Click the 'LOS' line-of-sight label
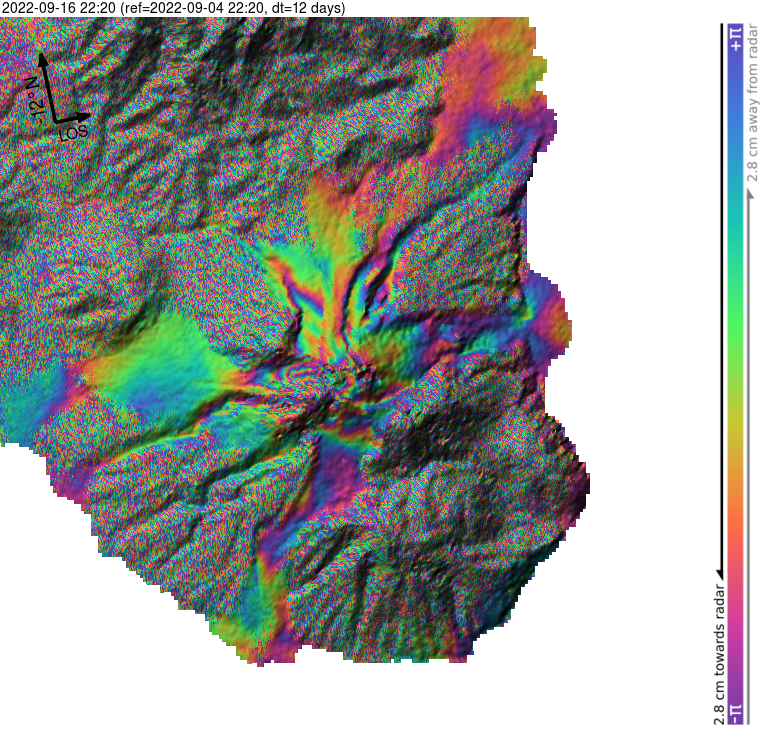This screenshot has height=733, width=761. [x=73, y=133]
